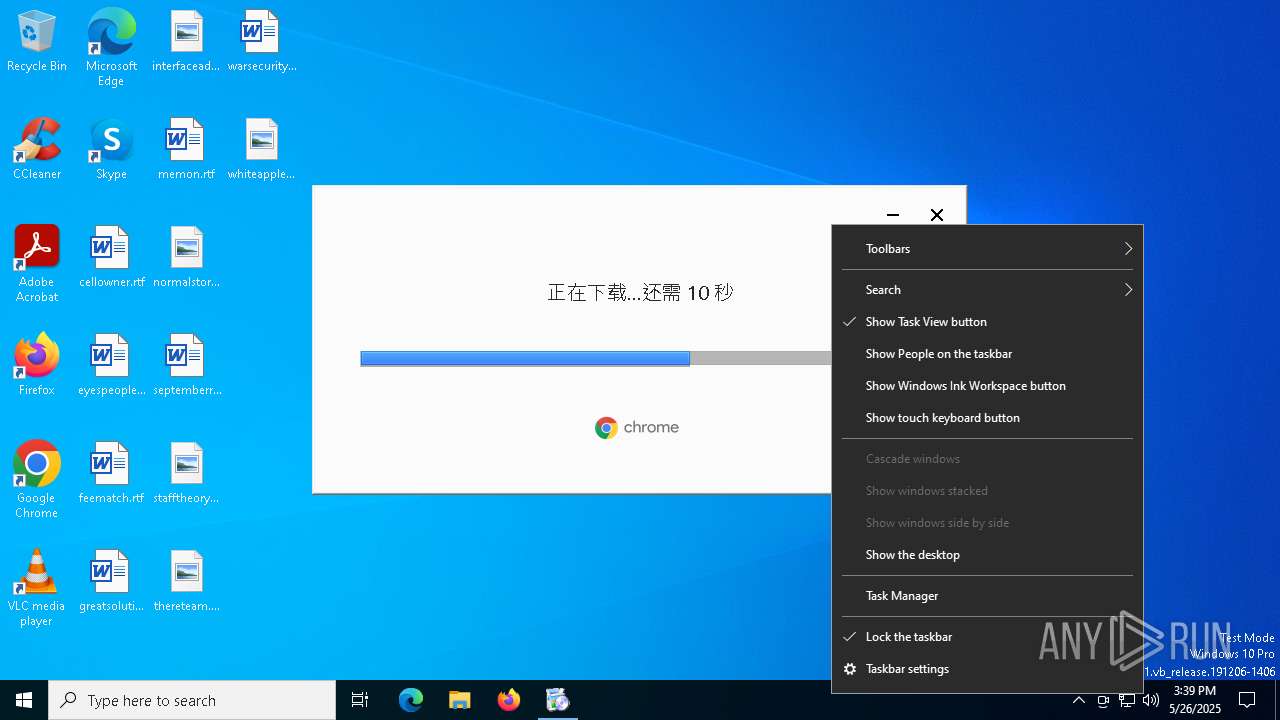Open Task Manager from context menu
Viewport: 1280px width, 720px height.
point(987,596)
